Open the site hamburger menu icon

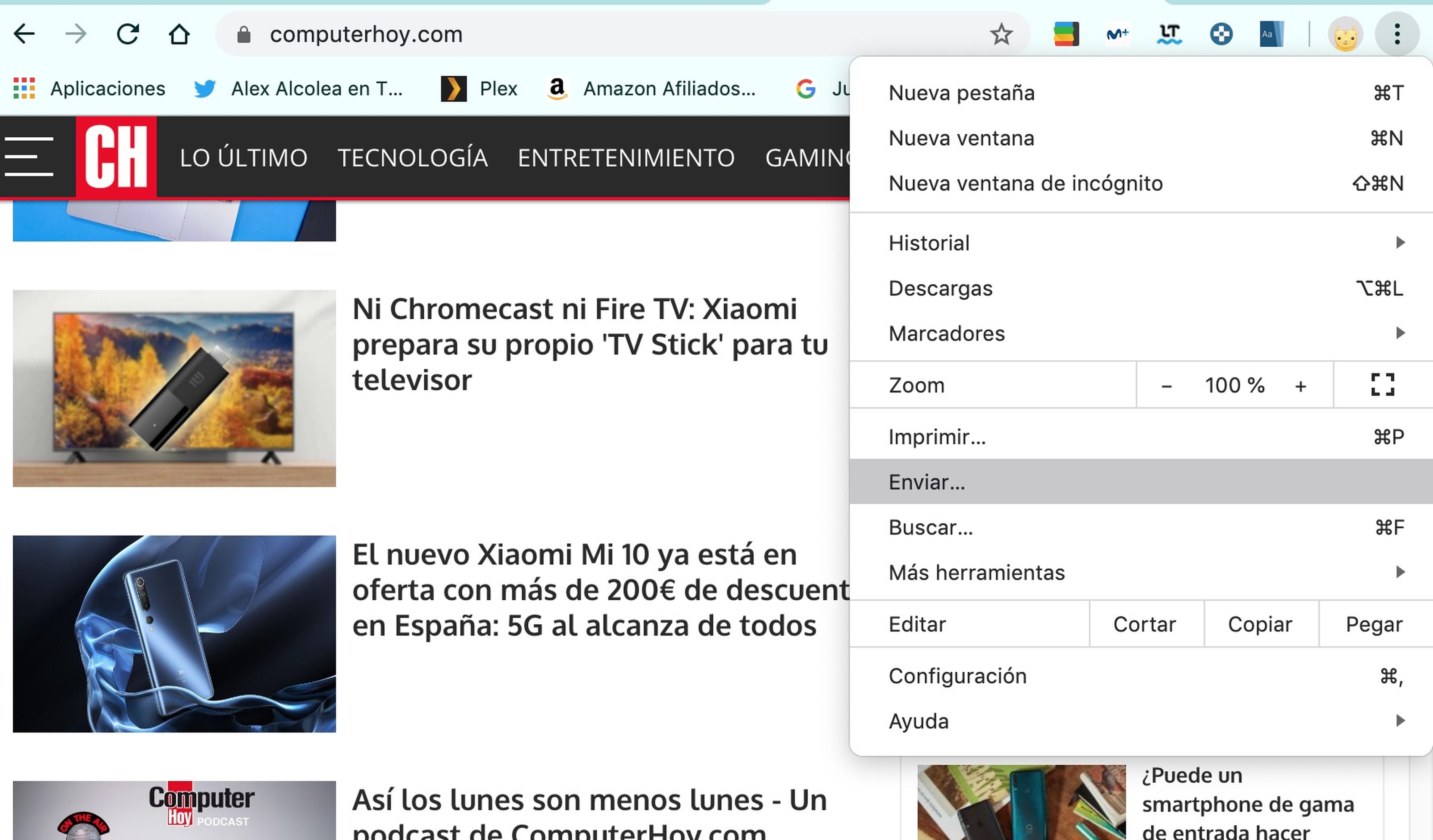point(28,156)
